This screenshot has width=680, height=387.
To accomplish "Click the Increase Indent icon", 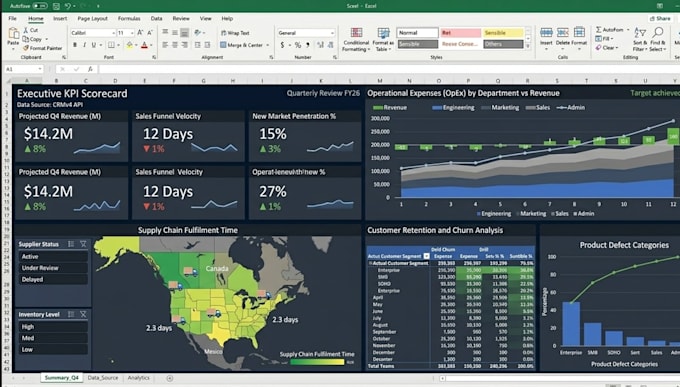I will (207, 45).
